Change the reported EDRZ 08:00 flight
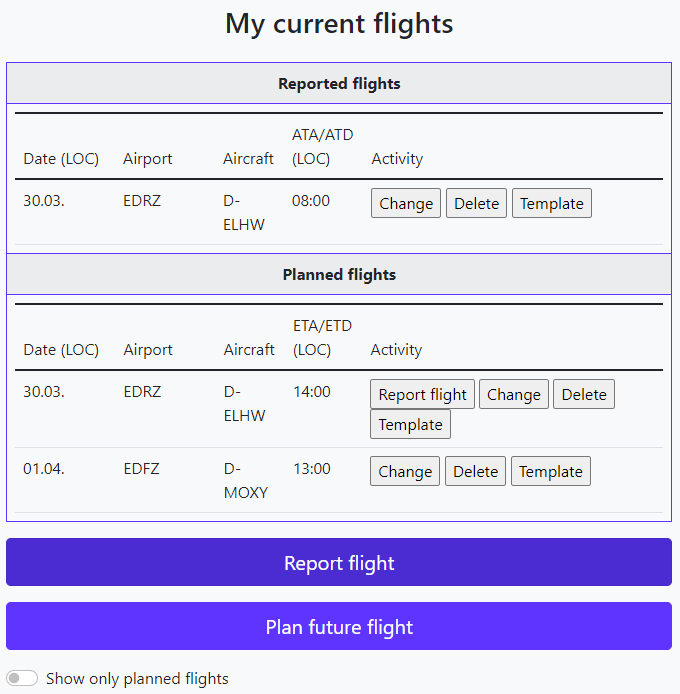This screenshot has width=680, height=694. [x=406, y=203]
